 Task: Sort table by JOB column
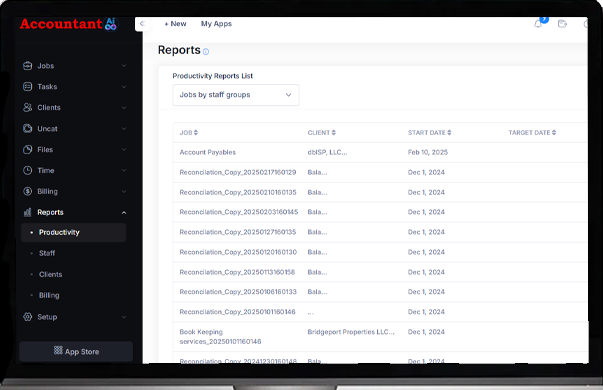(x=188, y=133)
